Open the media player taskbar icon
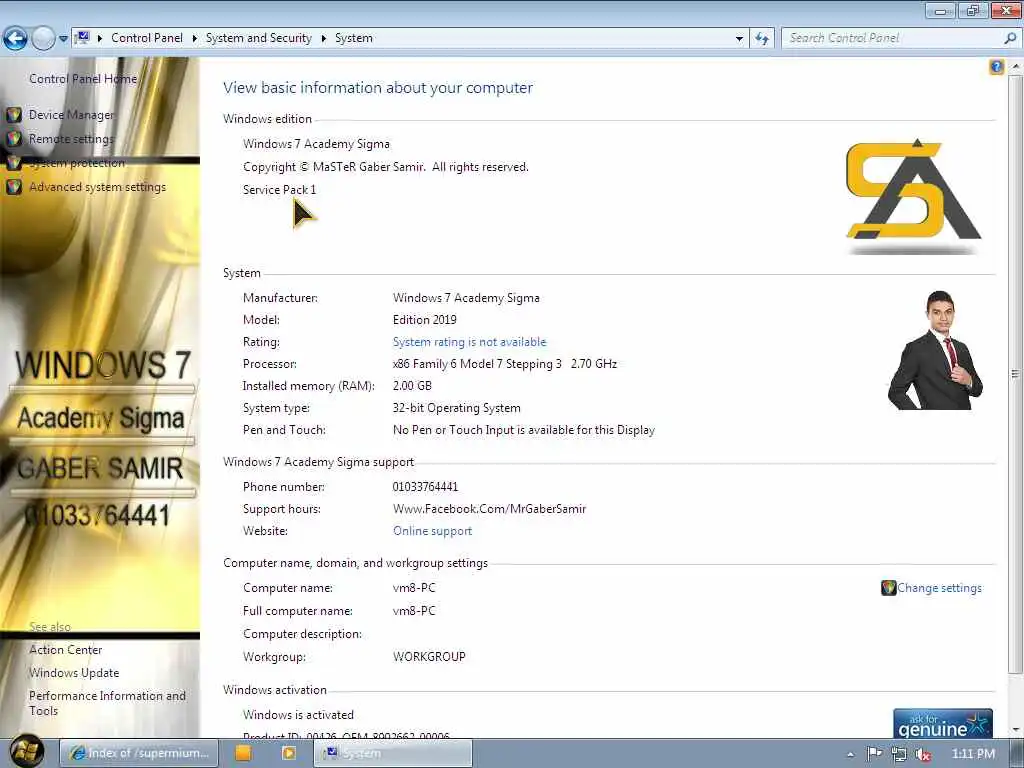The image size is (1024, 768). 288,753
